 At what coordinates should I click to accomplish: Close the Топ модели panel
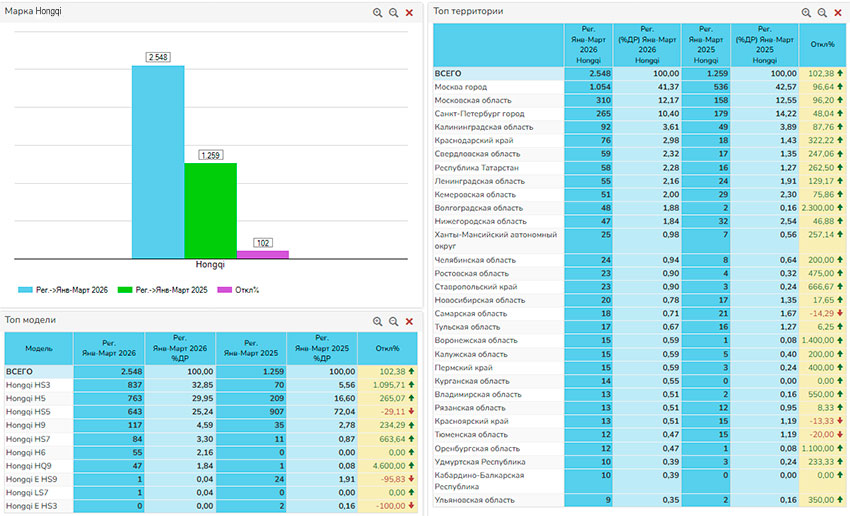click(409, 321)
